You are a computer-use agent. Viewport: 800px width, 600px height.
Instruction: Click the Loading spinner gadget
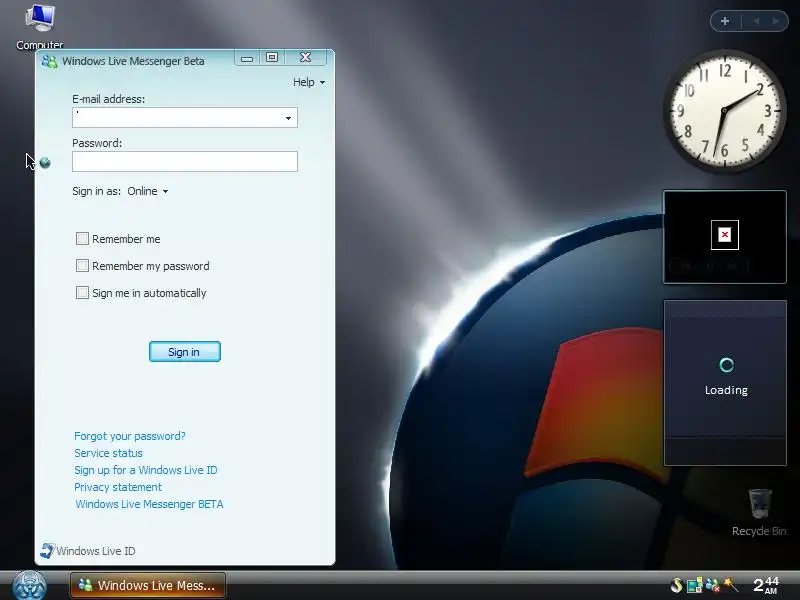[726, 383]
